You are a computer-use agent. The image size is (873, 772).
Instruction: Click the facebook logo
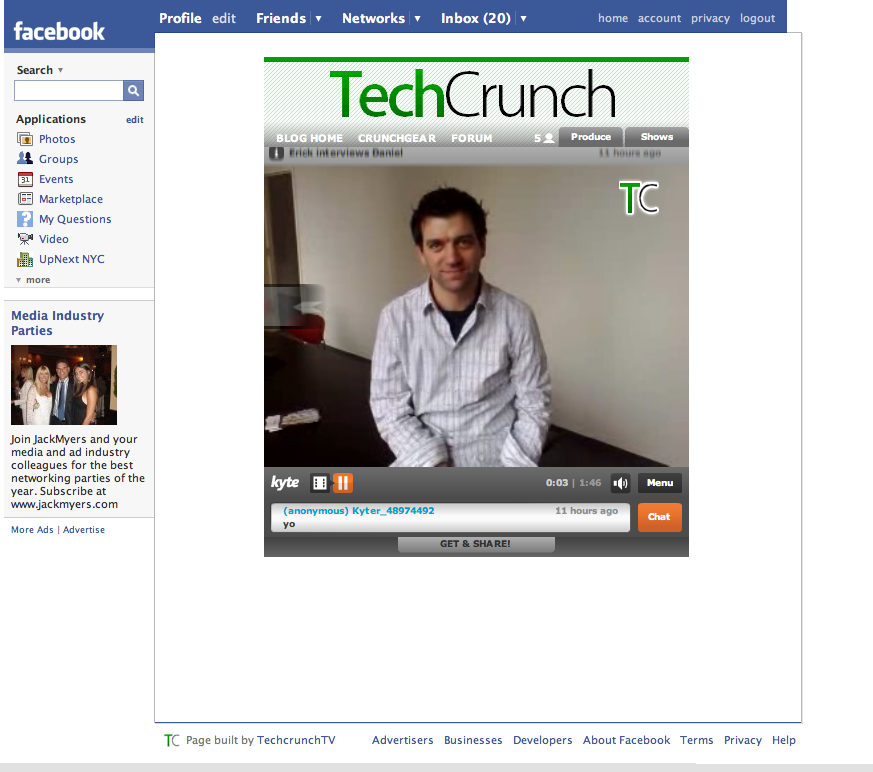59,31
